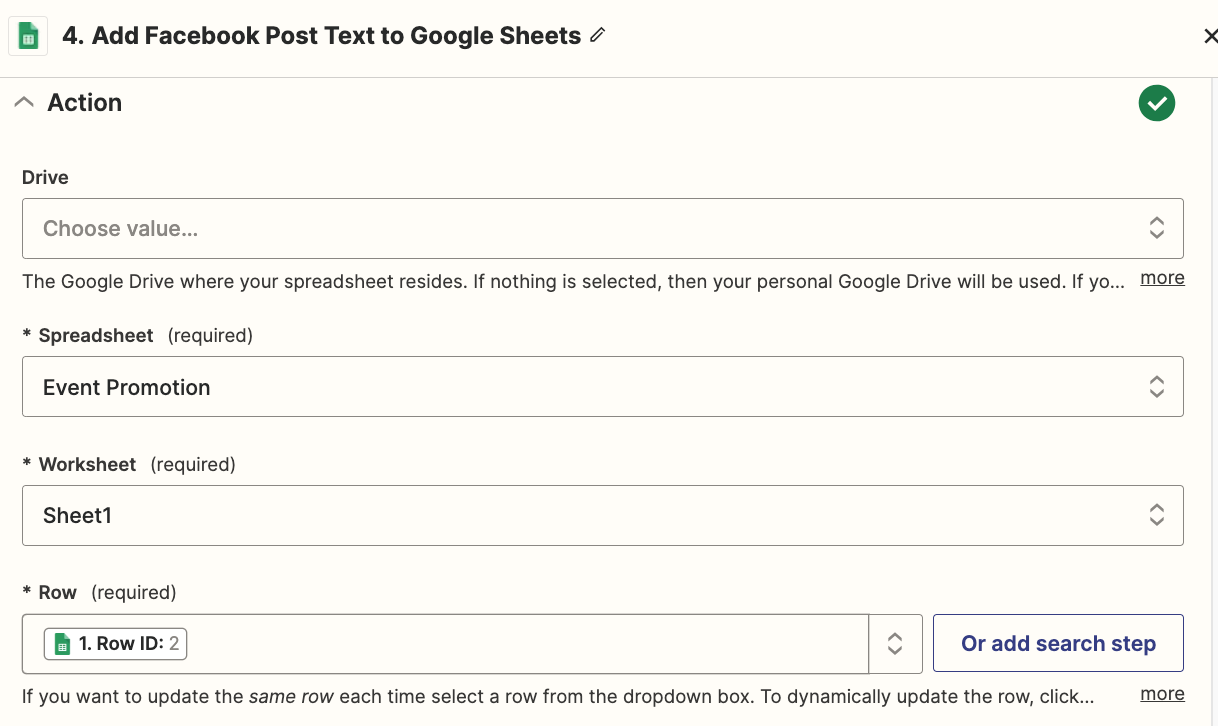Click the Action section heading

(85, 103)
